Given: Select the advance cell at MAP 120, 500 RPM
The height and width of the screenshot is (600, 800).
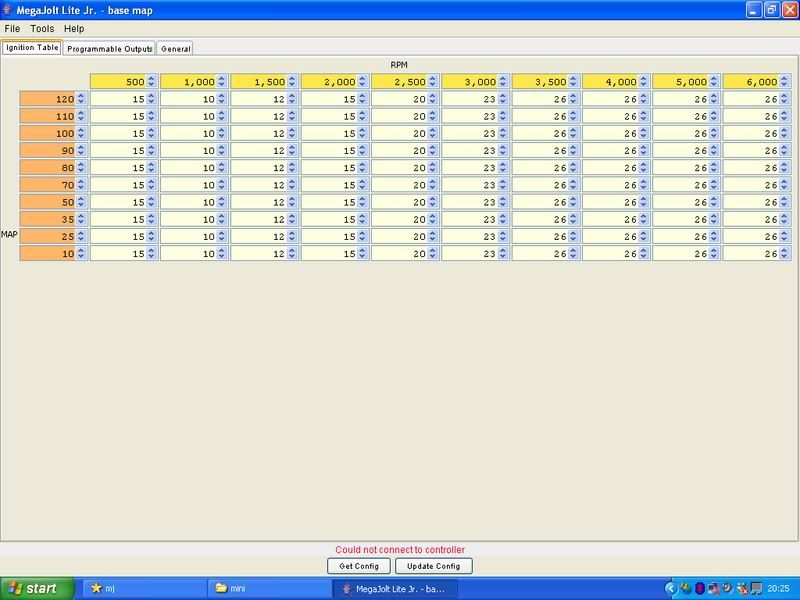Looking at the screenshot, I should coord(118,99).
